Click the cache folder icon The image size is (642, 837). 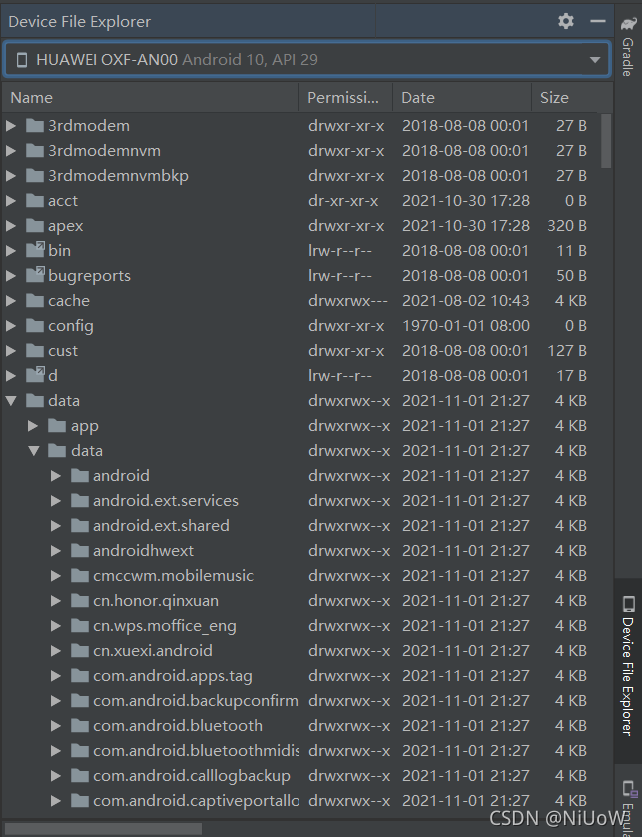[x=35, y=301]
